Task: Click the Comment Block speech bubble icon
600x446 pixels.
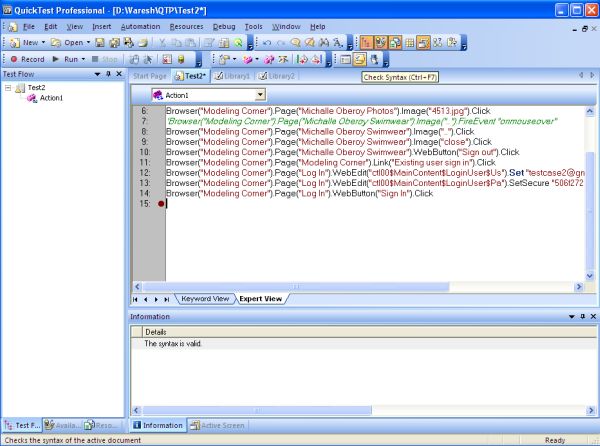Action: point(295,42)
